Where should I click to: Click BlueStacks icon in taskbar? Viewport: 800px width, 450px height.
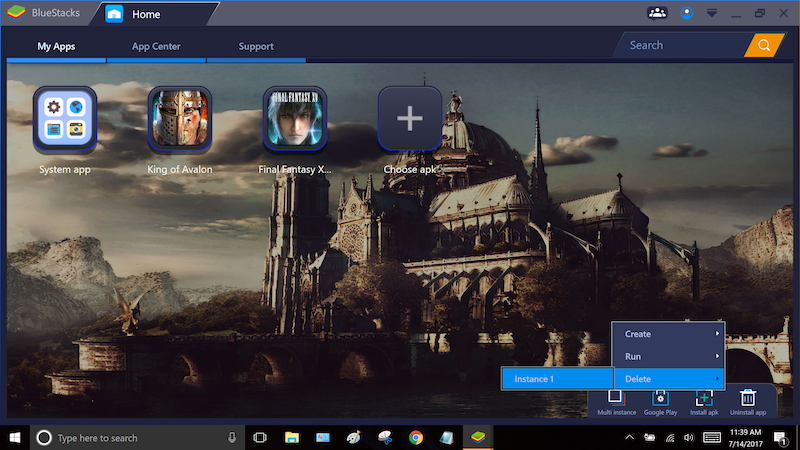(x=478, y=438)
